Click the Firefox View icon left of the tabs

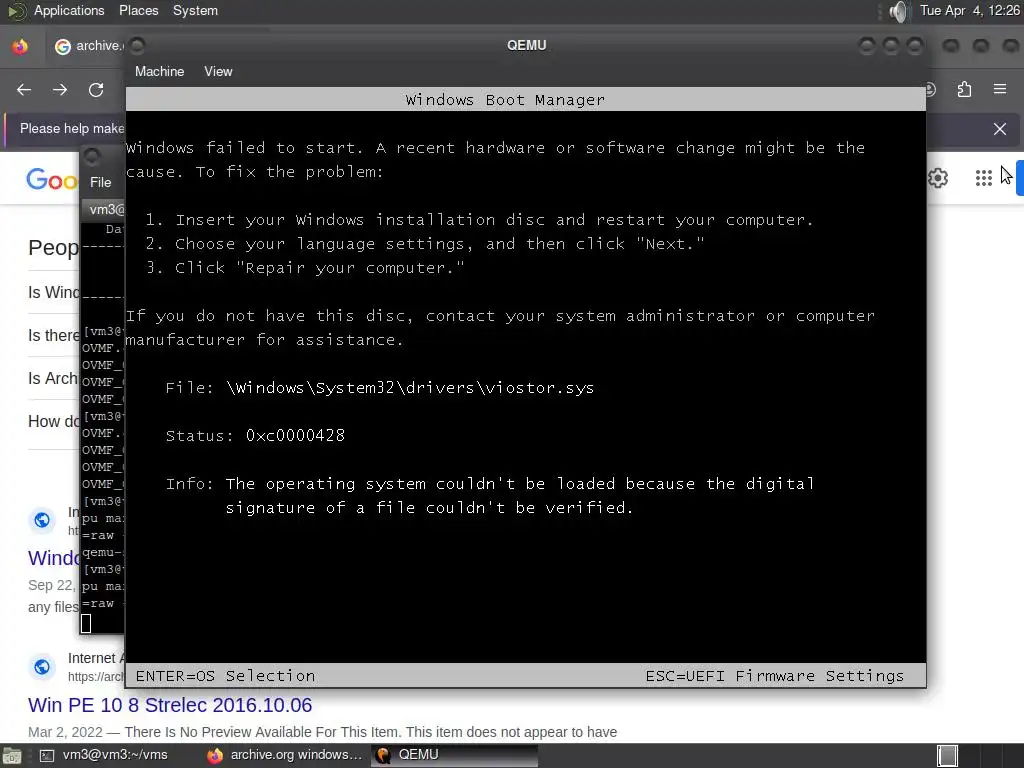tap(20, 46)
